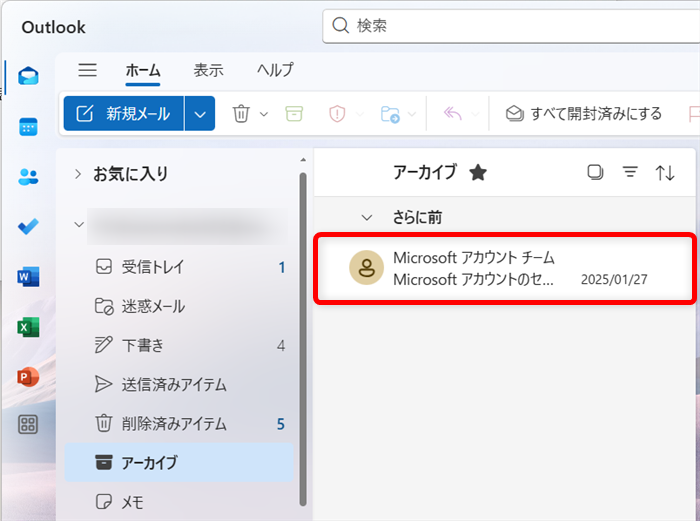Open the ヘルプ tab
This screenshot has height=521, width=700.
point(275,70)
